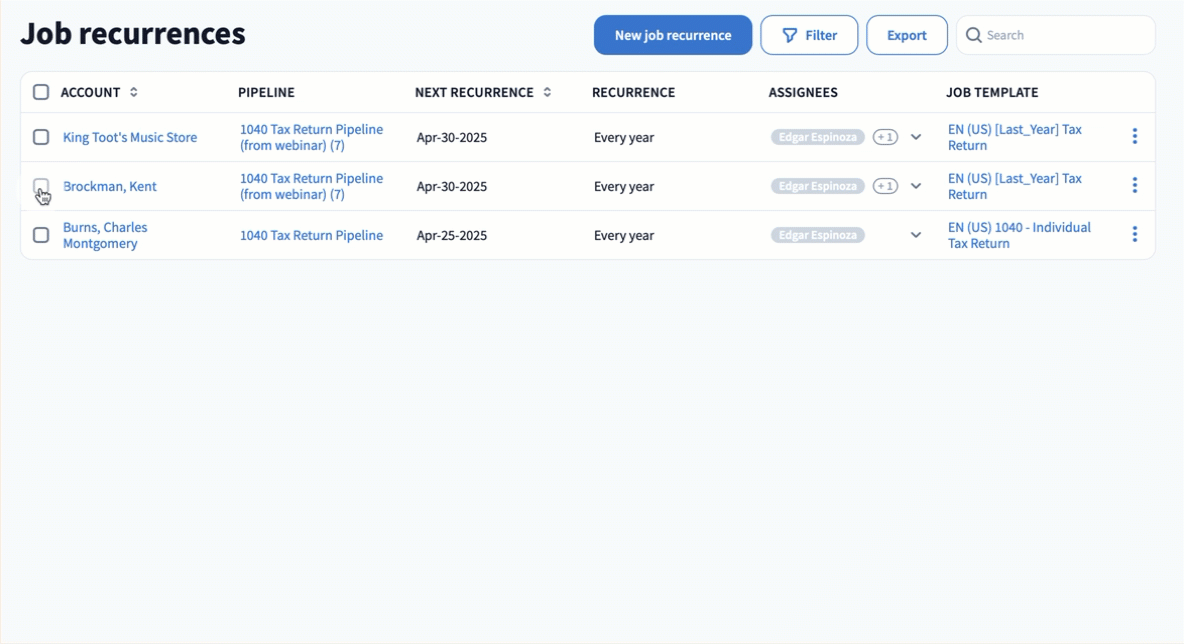Expand assignees chevron for Brockman, Kent
Screen dimensions: 1184x644
(x=915, y=186)
